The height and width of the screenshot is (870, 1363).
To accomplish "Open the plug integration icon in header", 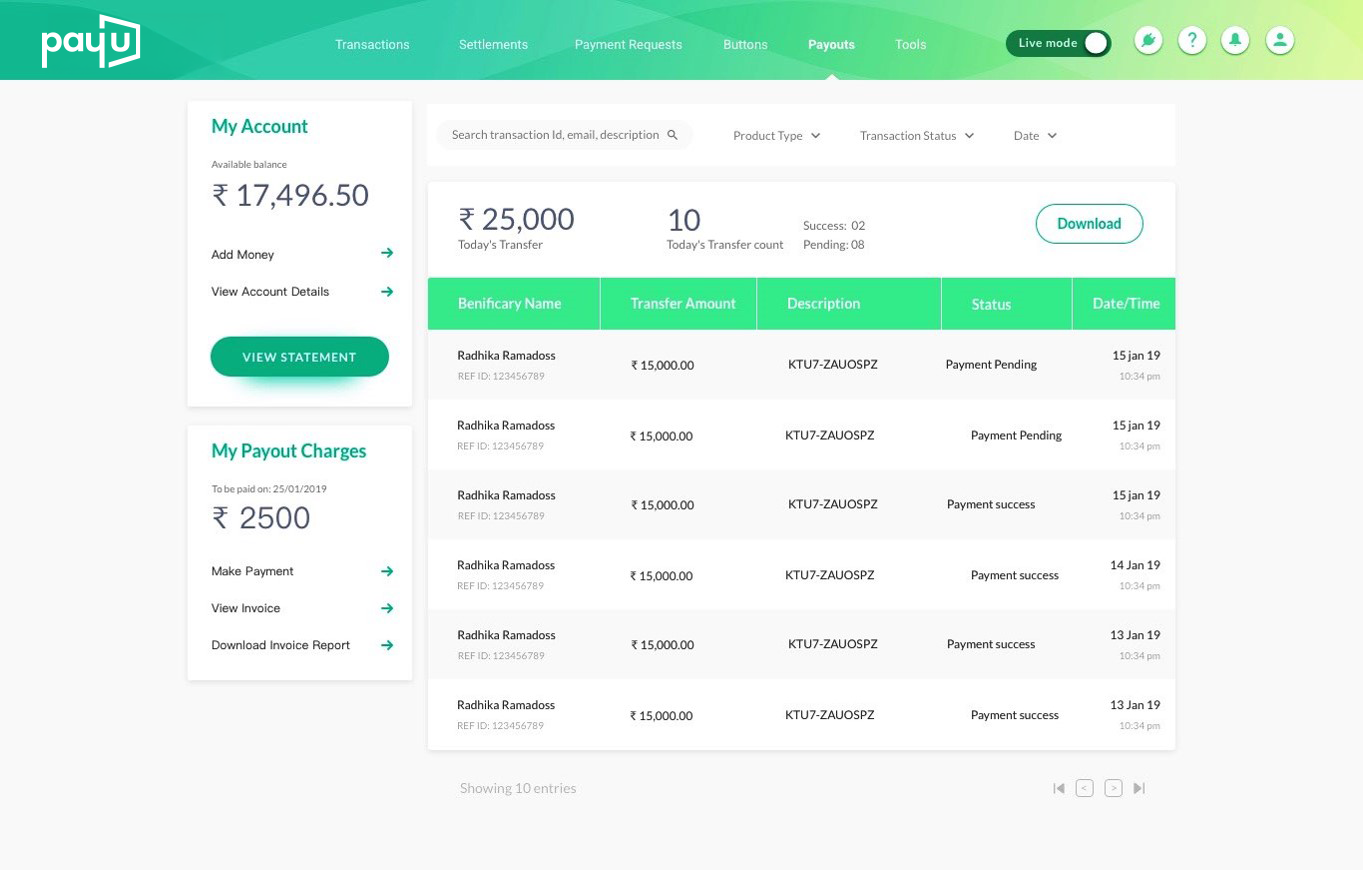I will [1148, 40].
